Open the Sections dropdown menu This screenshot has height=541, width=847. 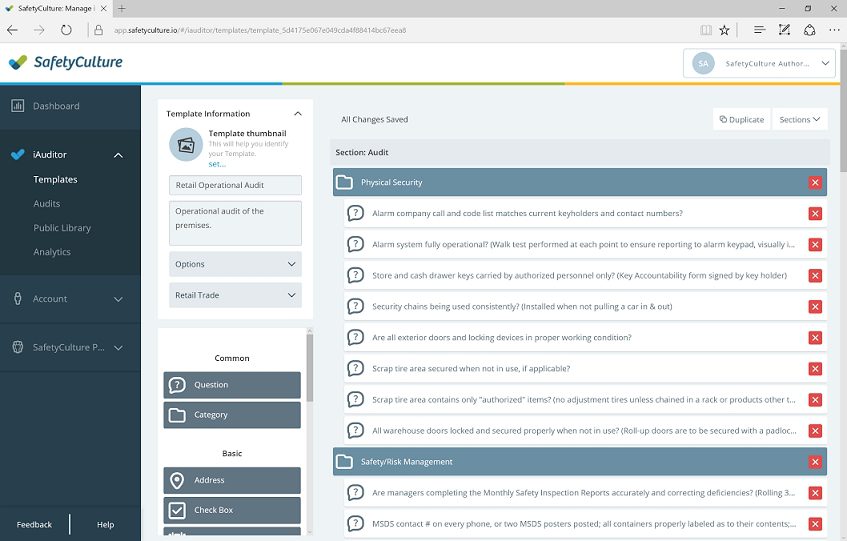799,120
